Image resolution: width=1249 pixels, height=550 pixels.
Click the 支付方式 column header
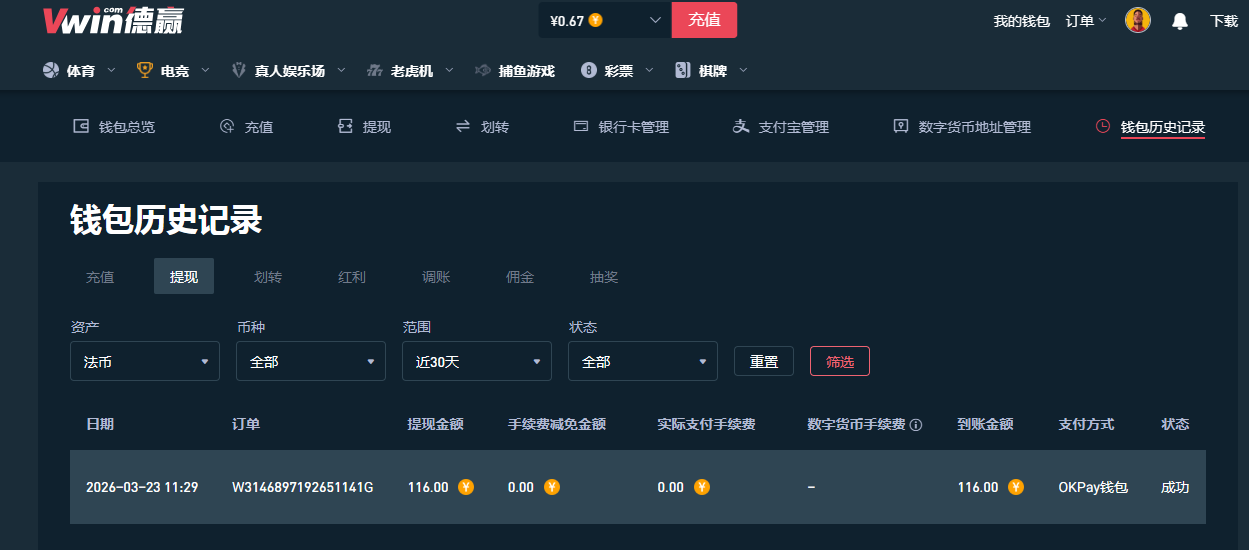click(x=1086, y=424)
